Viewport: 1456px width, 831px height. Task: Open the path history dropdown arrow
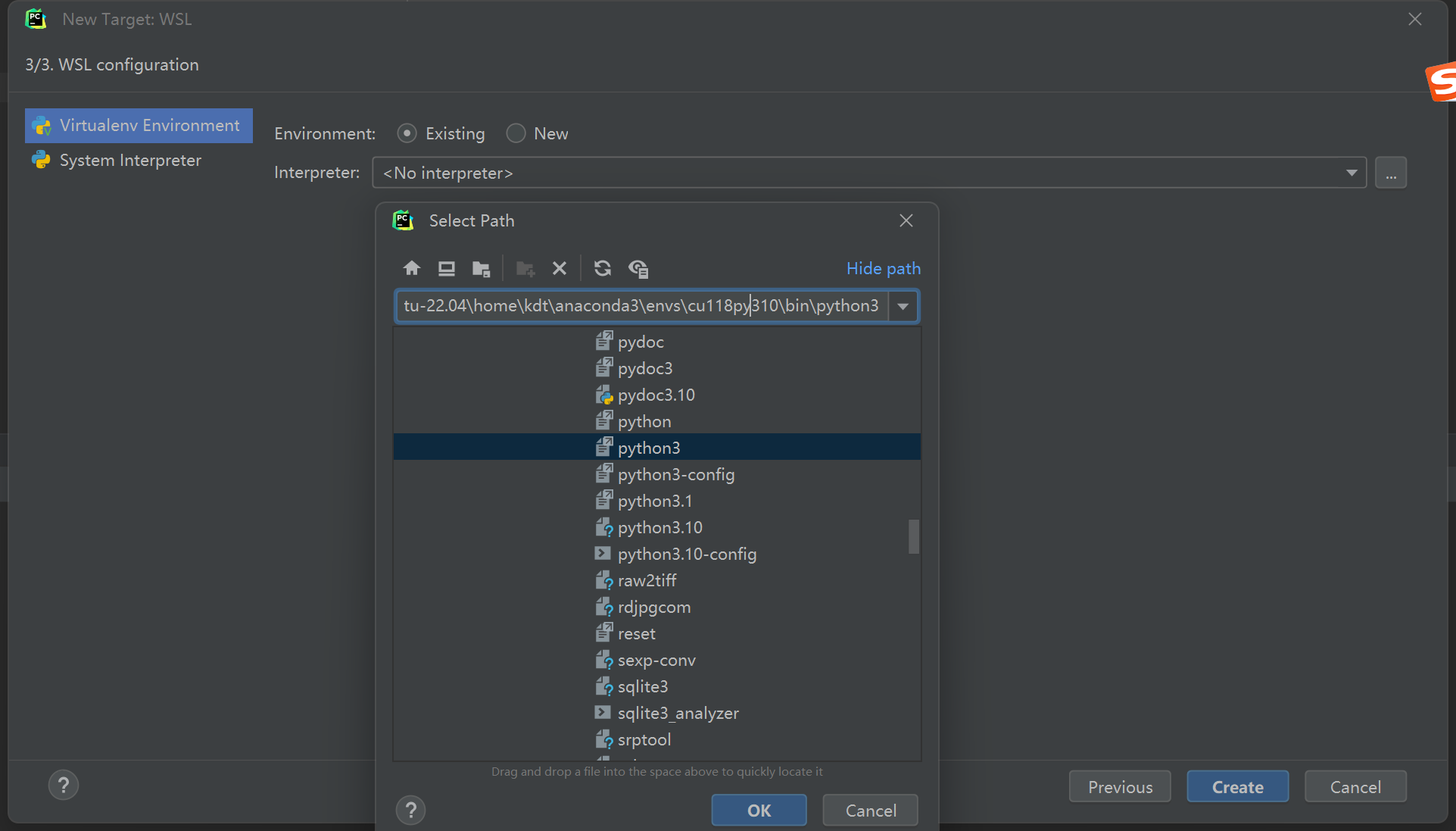point(903,306)
